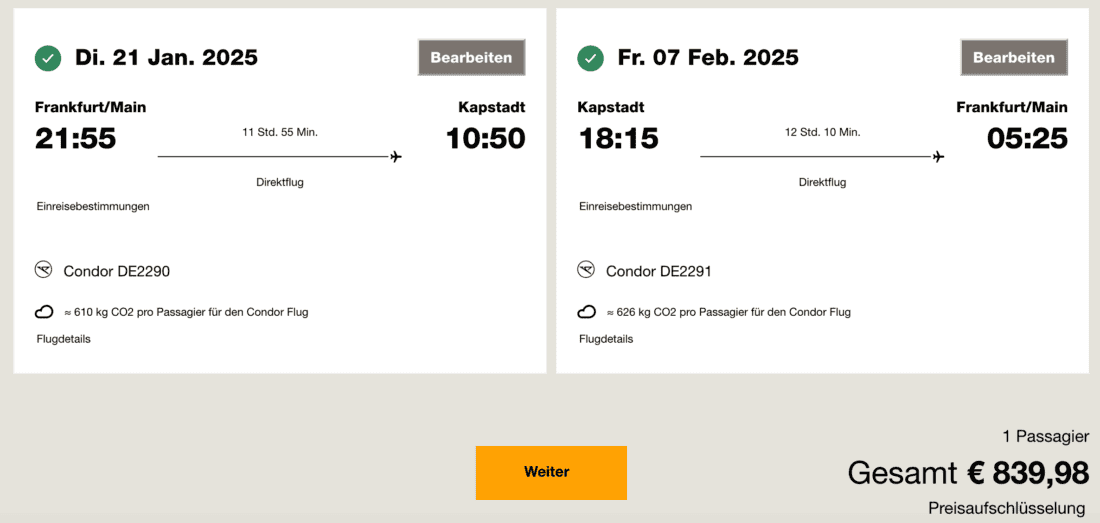The width and height of the screenshot is (1100, 523).
Task: Click the airplane icon on return flight line
Action: 938,157
